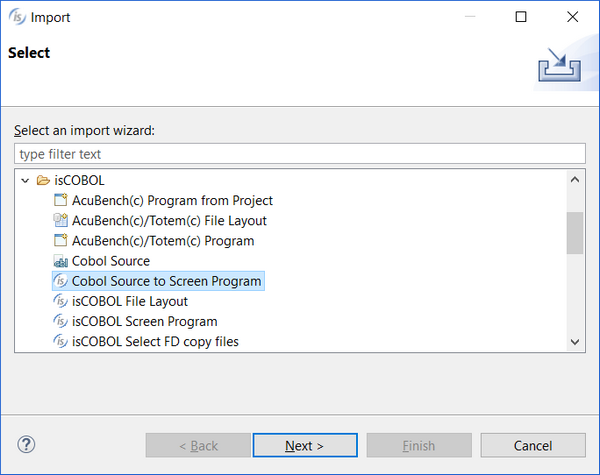Click the Cancel button
Image resolution: width=600 pixels, height=475 pixels.
click(533, 446)
